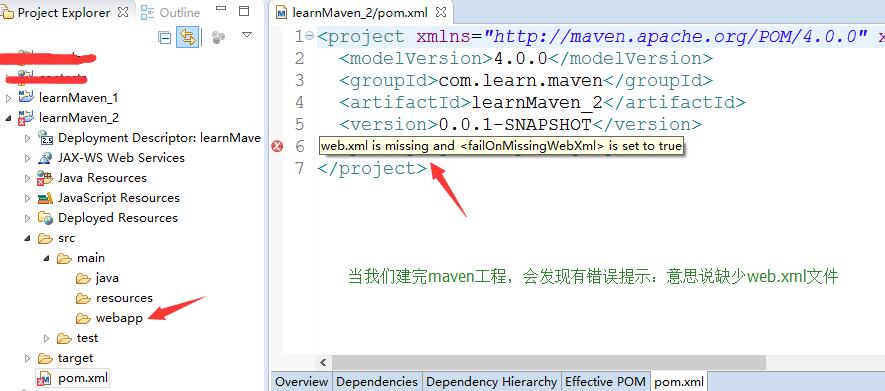Open the Dependencies tab

(x=376, y=381)
